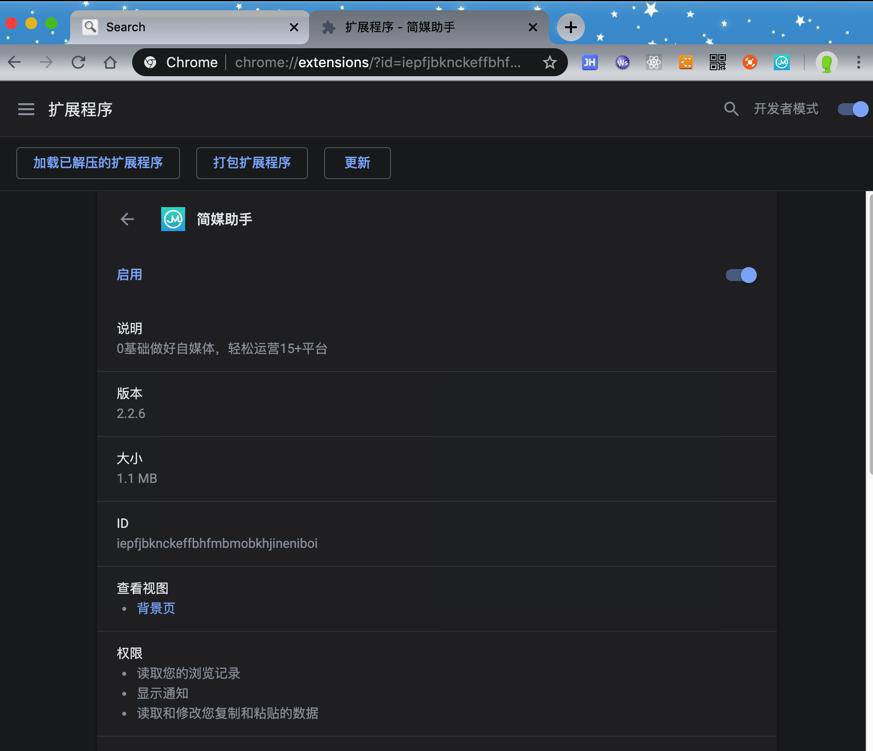Click permission 读取和修改您复制和粘贴的数据
The height and width of the screenshot is (751, 873).
point(228,713)
